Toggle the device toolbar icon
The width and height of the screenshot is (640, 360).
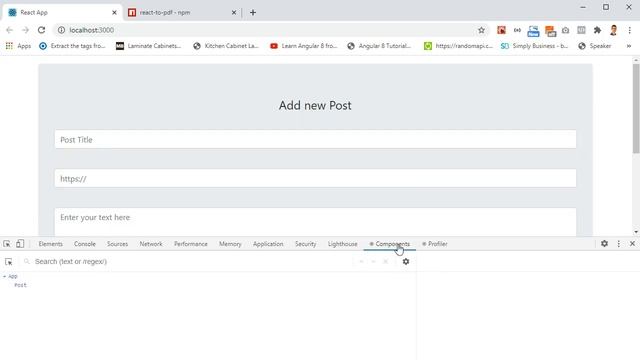[20, 244]
